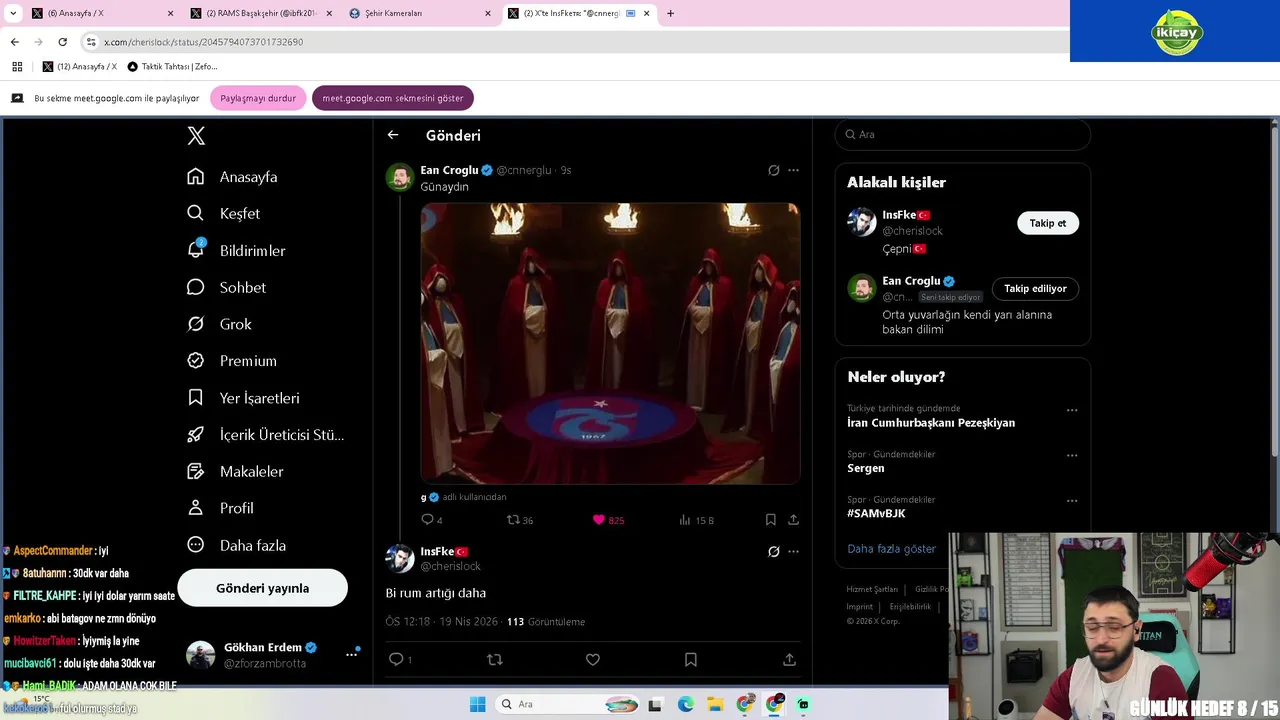Bookmark the InsFke post

(690, 659)
